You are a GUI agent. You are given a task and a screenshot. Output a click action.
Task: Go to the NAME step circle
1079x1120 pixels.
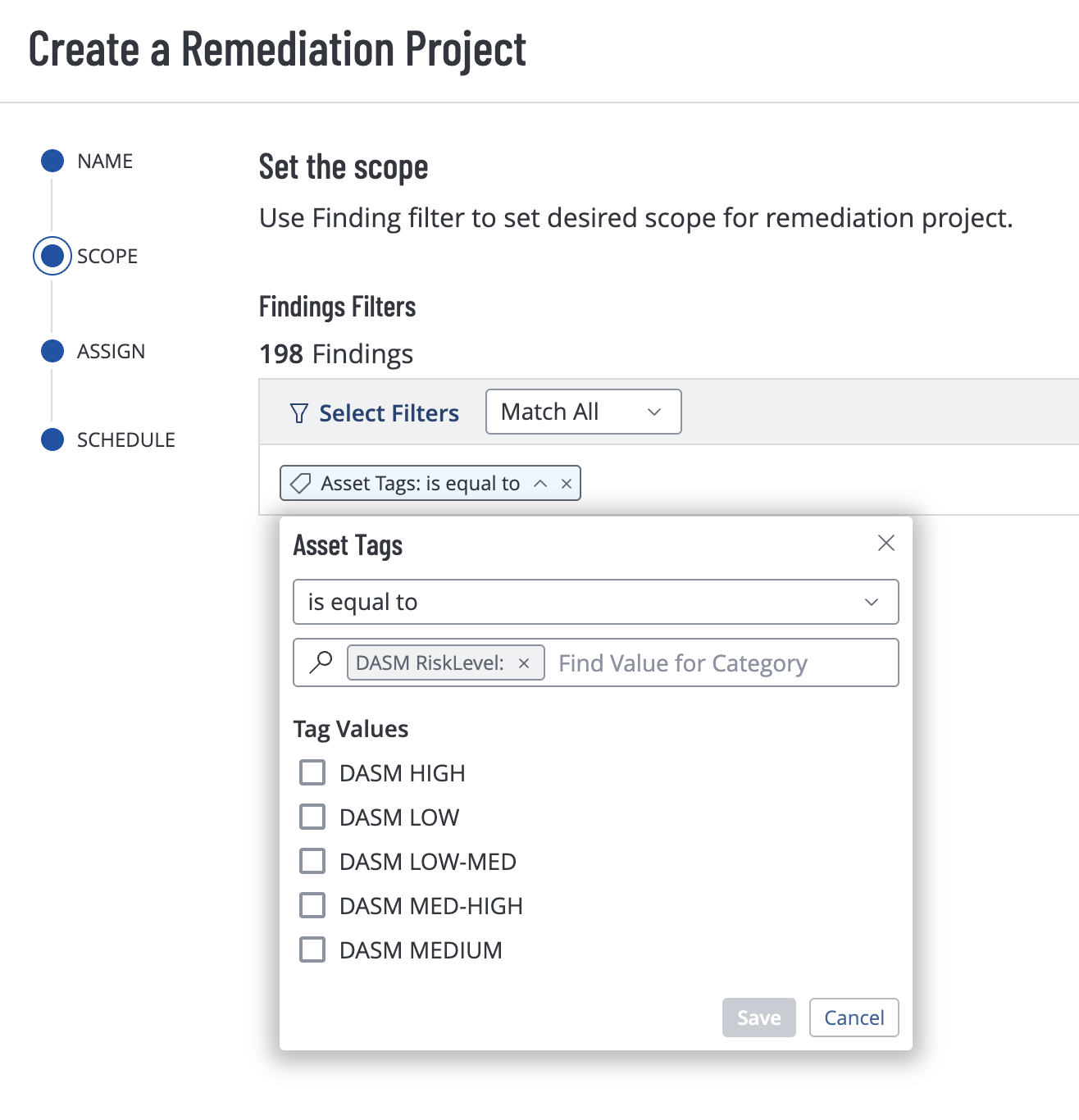(x=52, y=161)
